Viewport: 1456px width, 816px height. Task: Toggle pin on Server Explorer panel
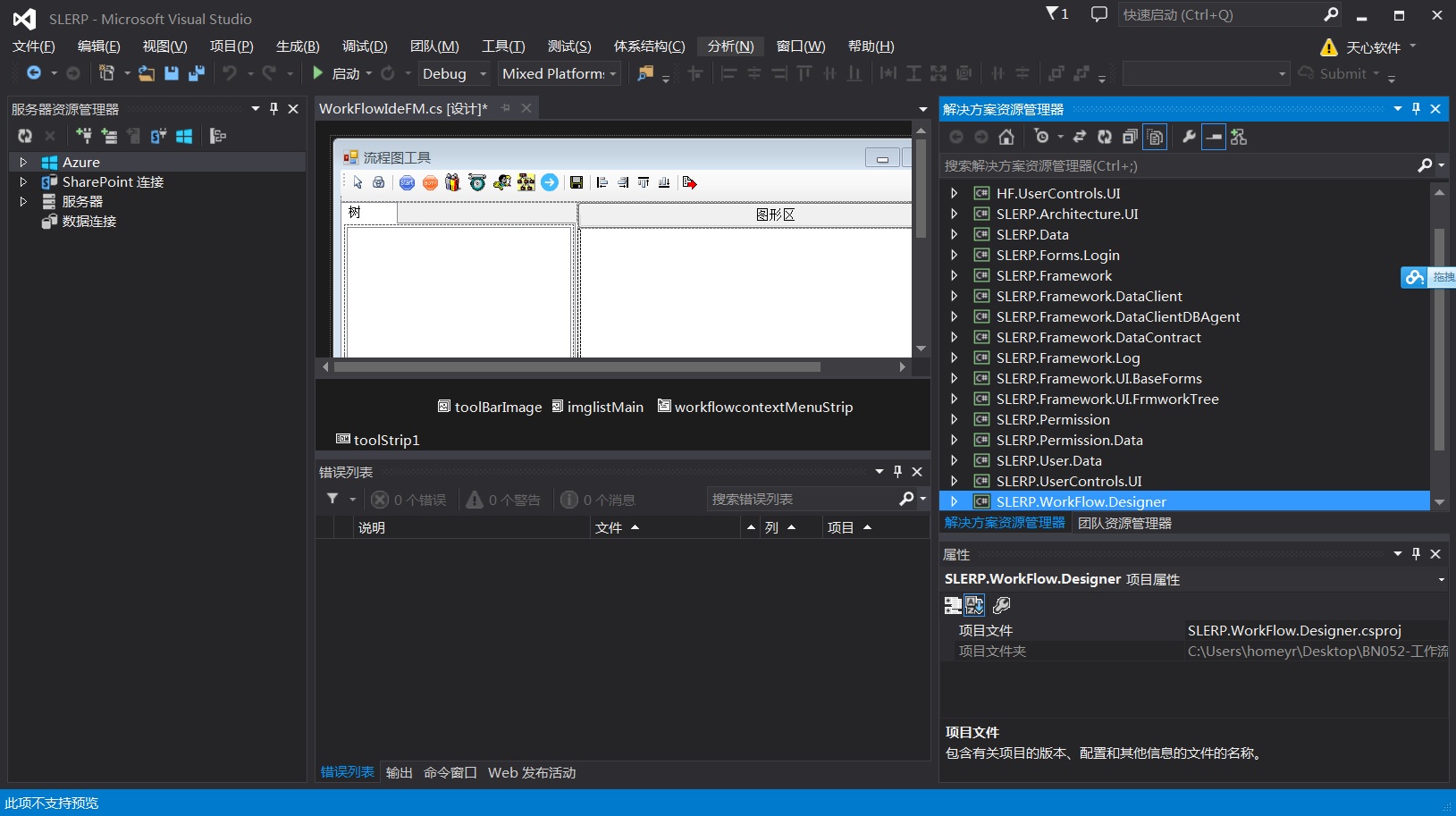click(x=274, y=108)
